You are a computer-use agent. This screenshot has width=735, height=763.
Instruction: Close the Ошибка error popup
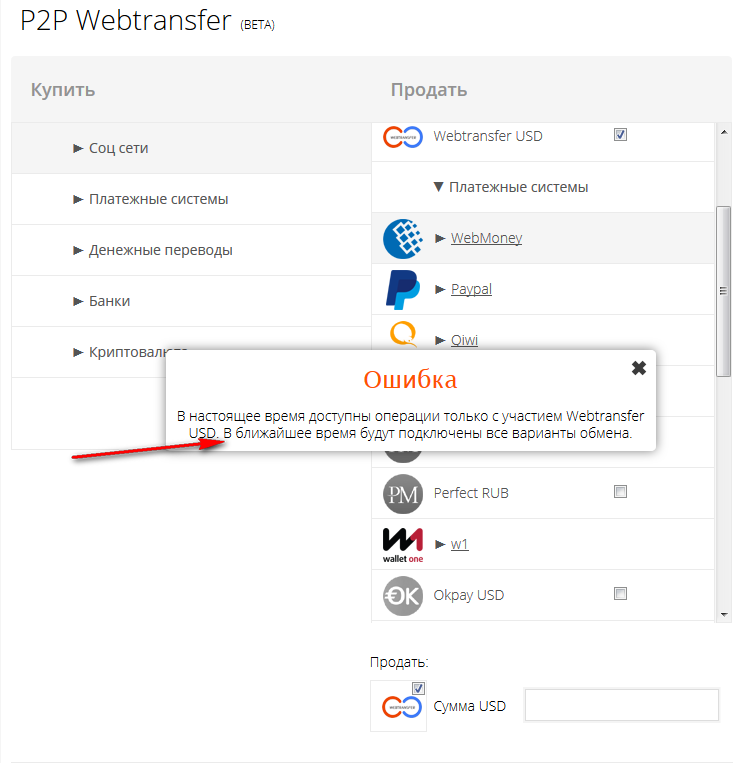pyautogui.click(x=639, y=368)
